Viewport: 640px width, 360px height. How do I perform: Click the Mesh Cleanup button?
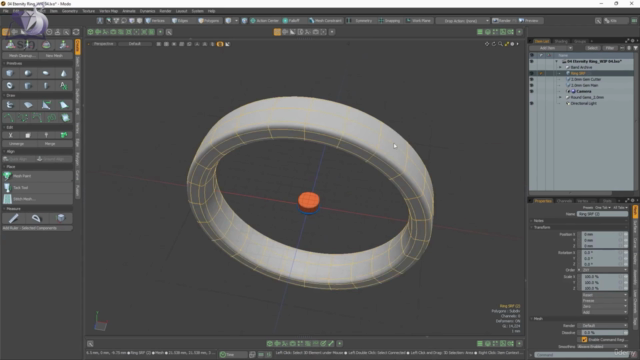tap(21, 56)
